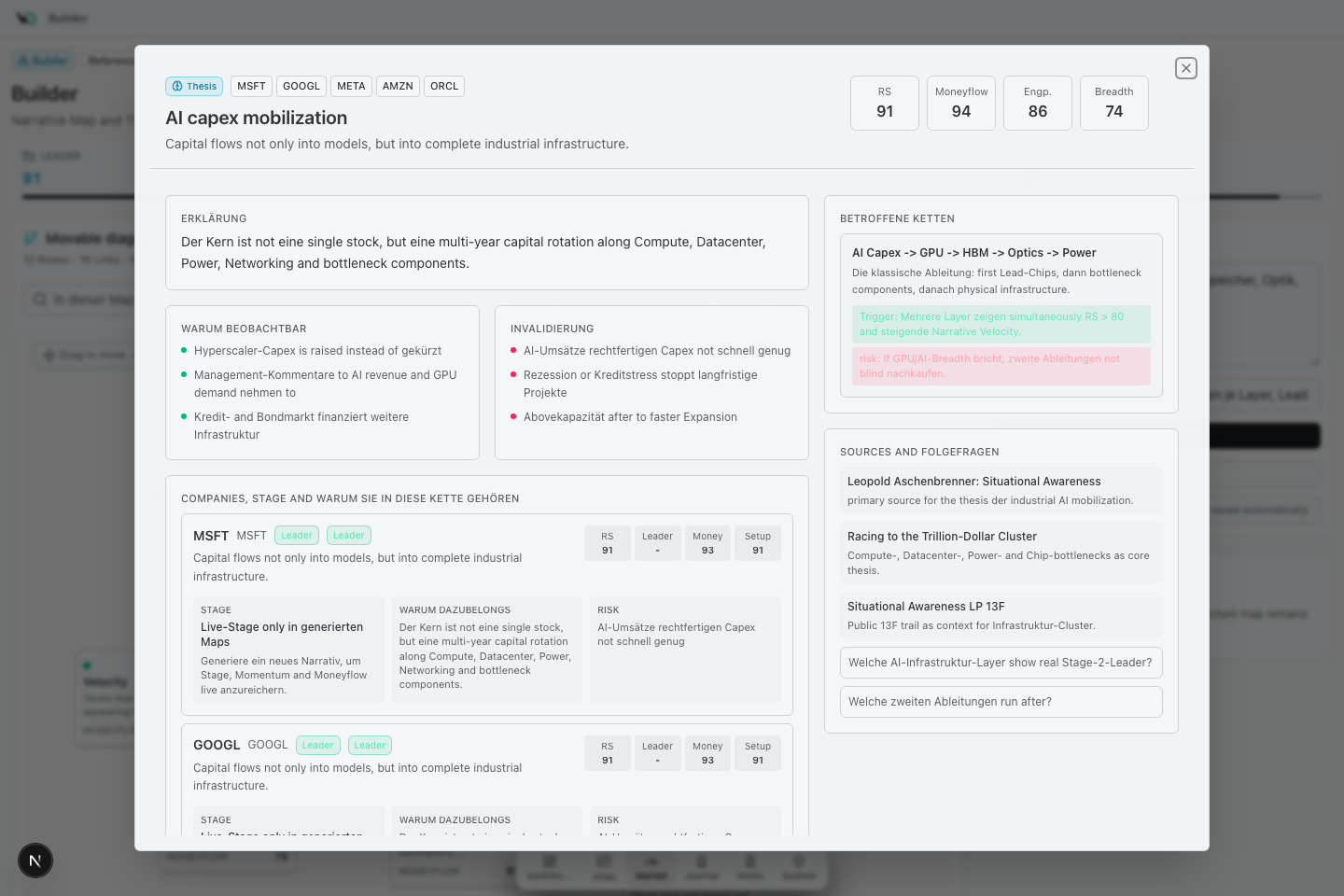Open Leopold Aschenbrenner Situational Awareness source
This screenshot has width=1344, height=896.
[x=1001, y=490]
